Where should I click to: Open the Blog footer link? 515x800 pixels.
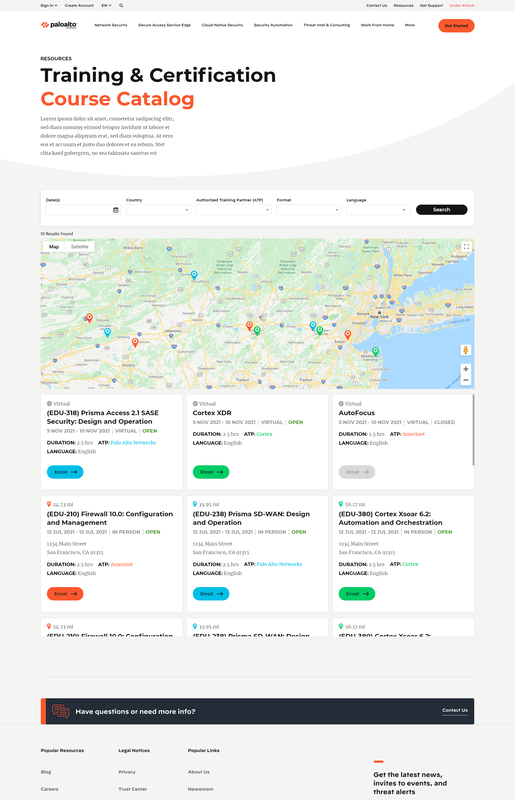pyautogui.click(x=46, y=772)
